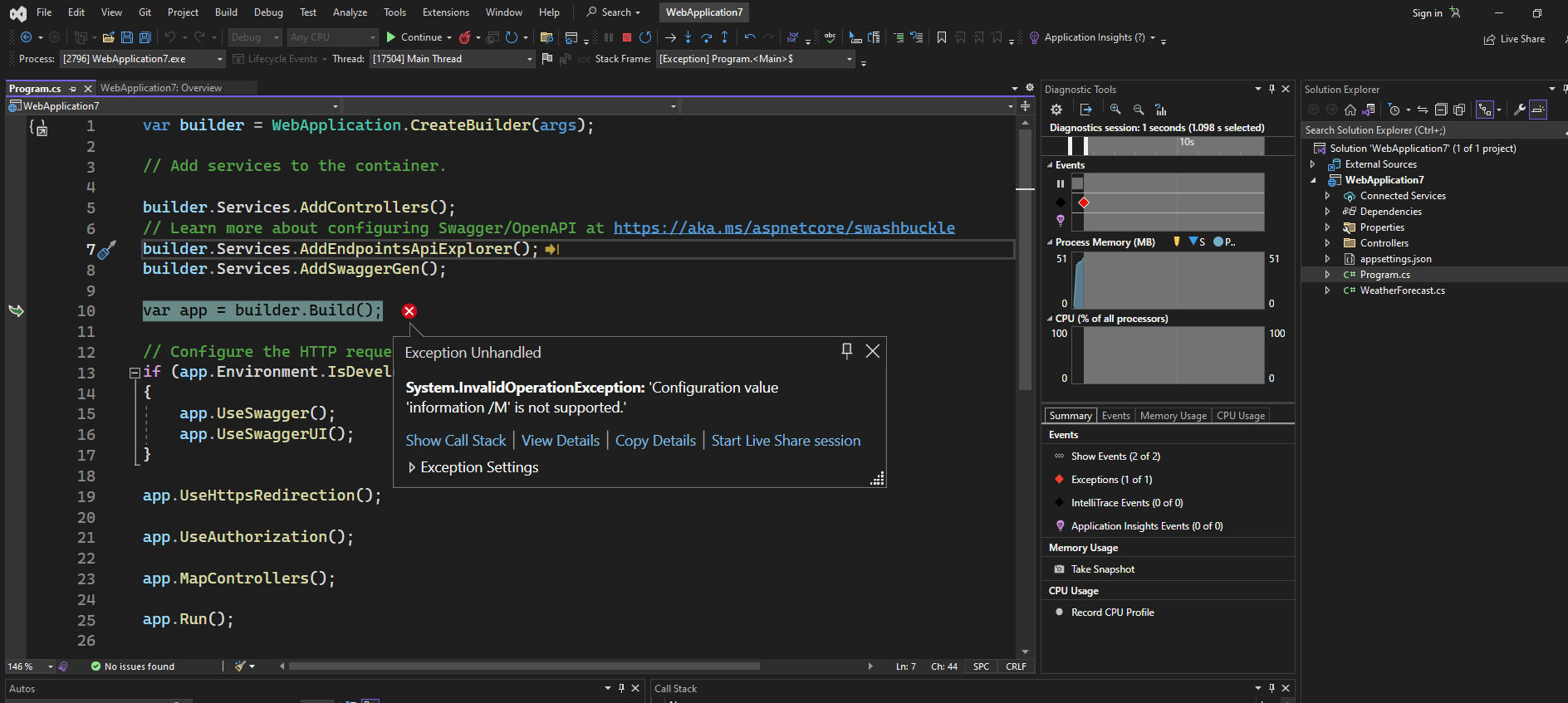Viewport: 1568px width, 703px height.
Task: Expand External Sources node in Solution Explorer
Action: pyautogui.click(x=1313, y=164)
